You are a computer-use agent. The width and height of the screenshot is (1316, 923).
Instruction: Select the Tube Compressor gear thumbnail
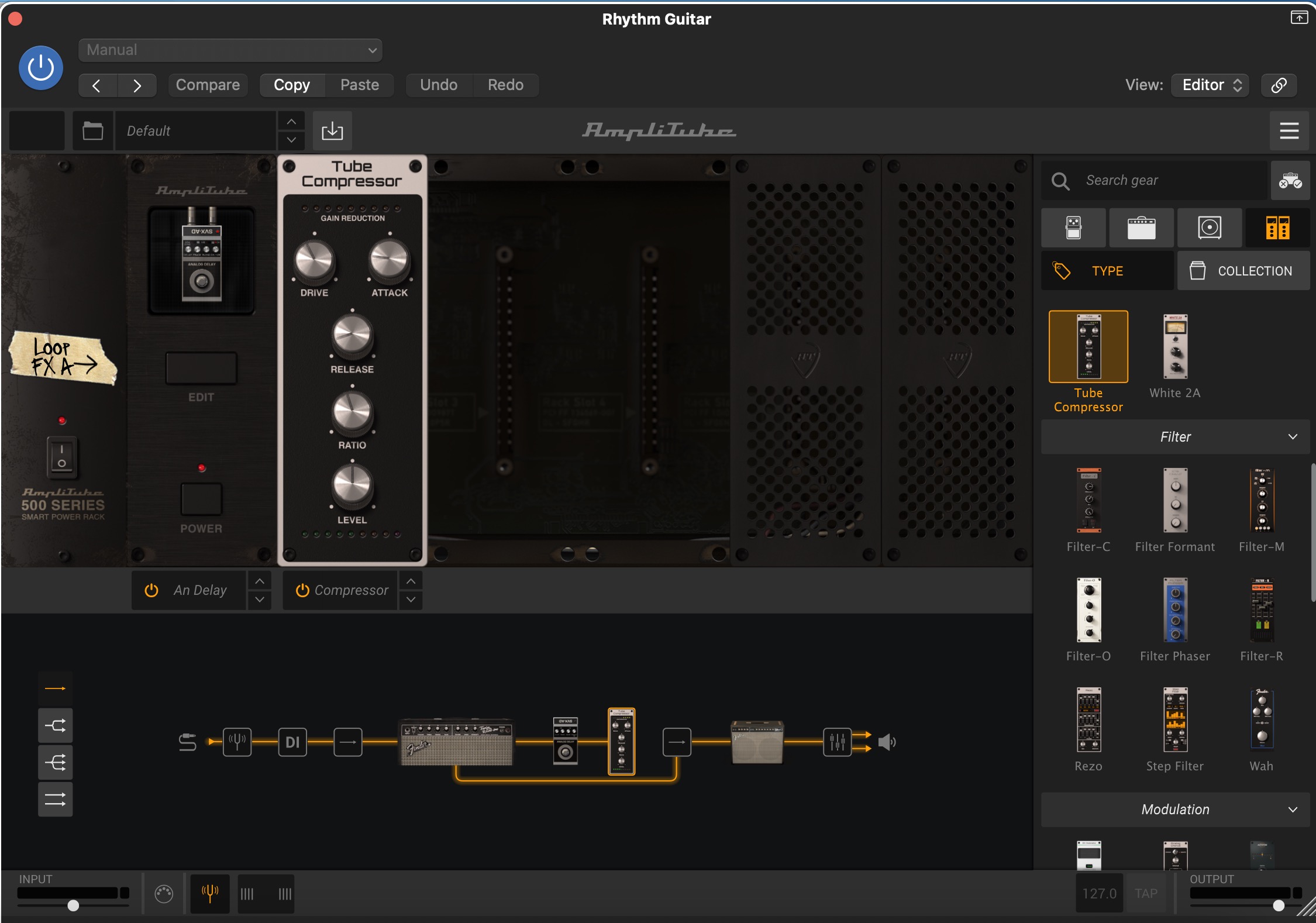tap(1088, 347)
